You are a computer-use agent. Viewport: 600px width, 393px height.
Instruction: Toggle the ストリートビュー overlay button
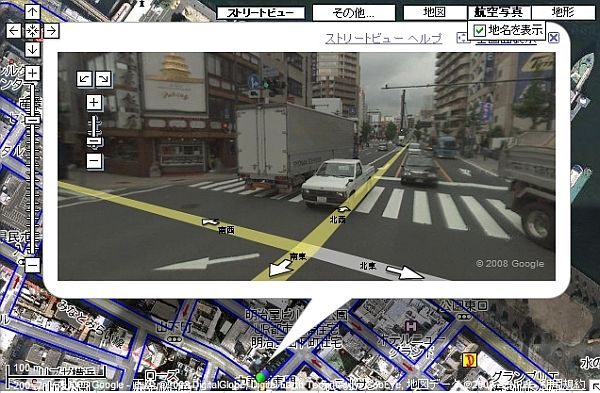(x=261, y=13)
